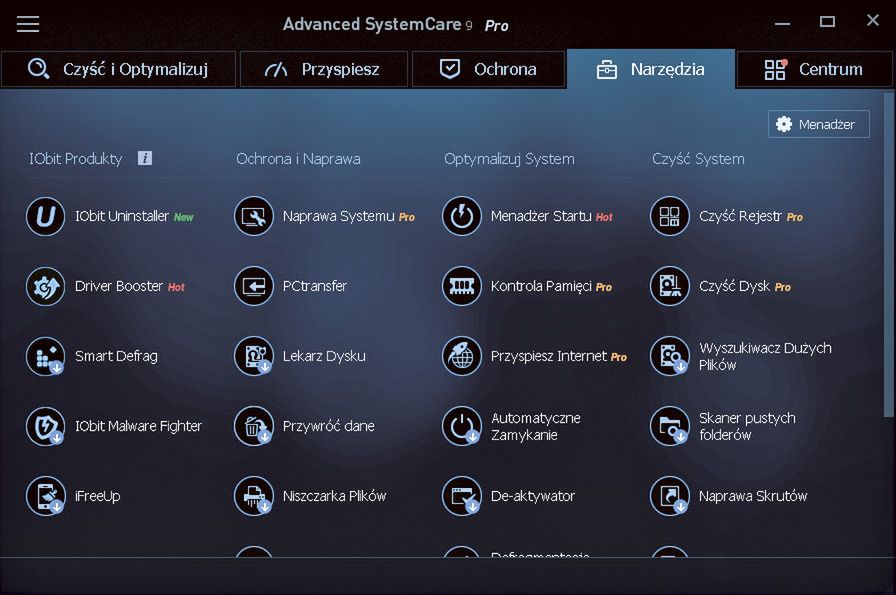Click the info icon next to IObit Produkty

(x=145, y=158)
